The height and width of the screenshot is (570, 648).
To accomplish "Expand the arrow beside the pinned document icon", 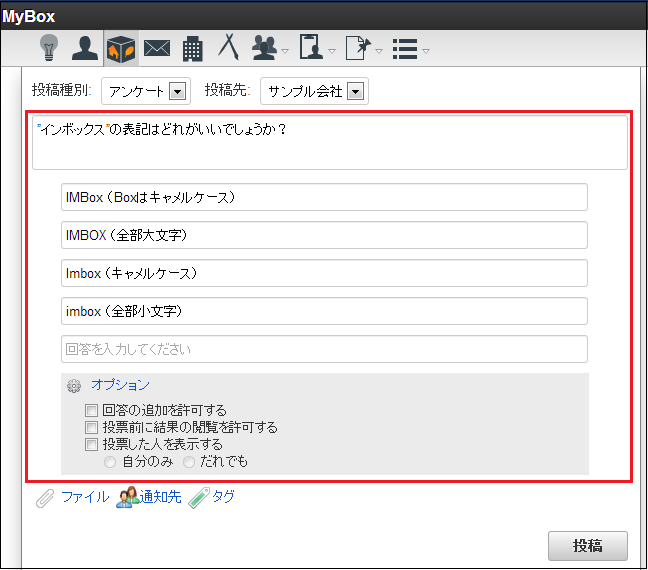I will 379,51.
